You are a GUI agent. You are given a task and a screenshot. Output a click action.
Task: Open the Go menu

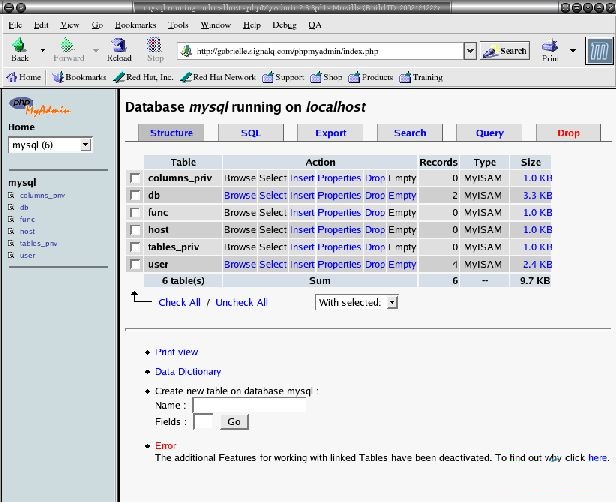(97, 25)
